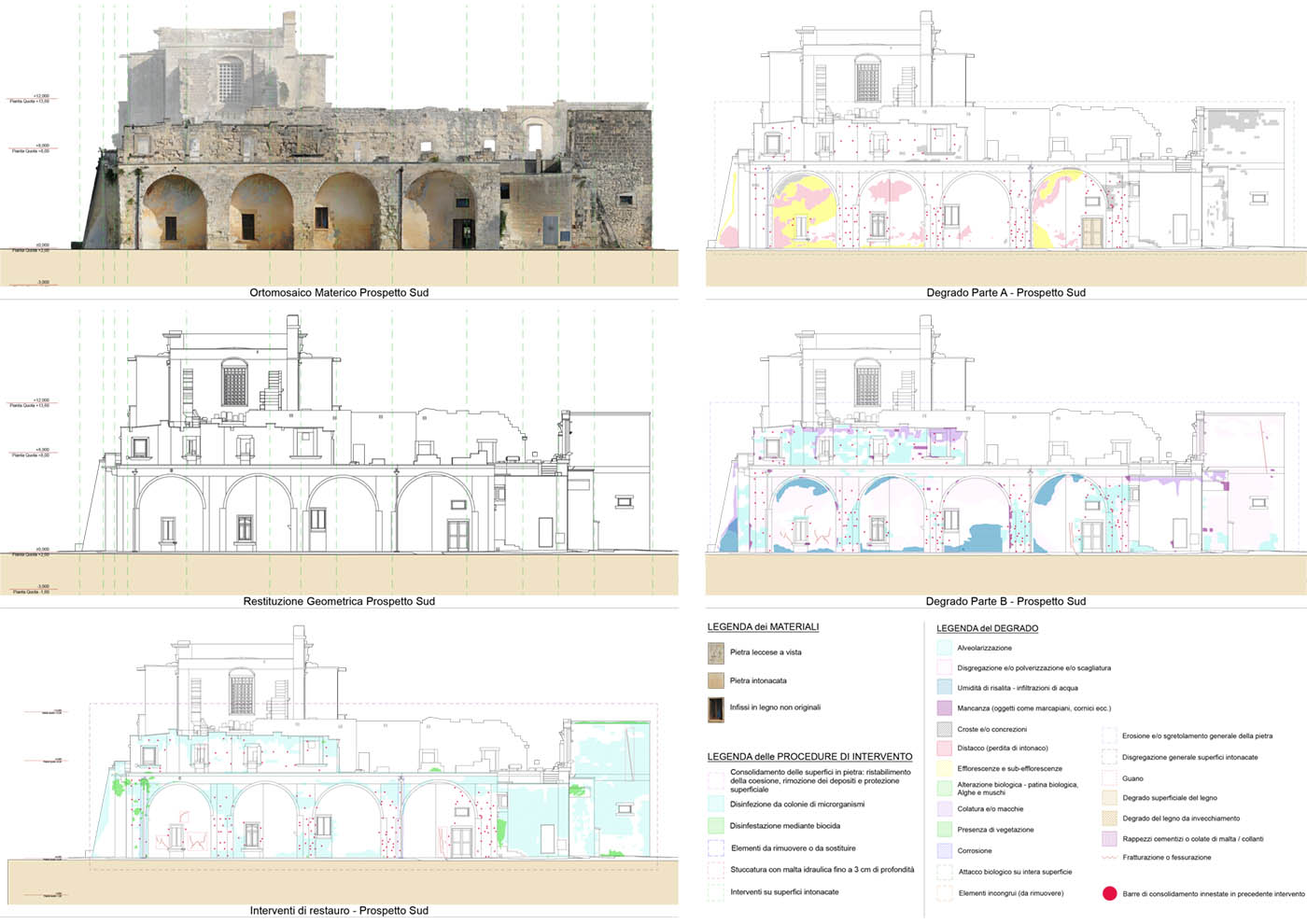Pick the Elementi incongrui dashed swatch
The width and height of the screenshot is (1307, 924).
pos(944,892)
